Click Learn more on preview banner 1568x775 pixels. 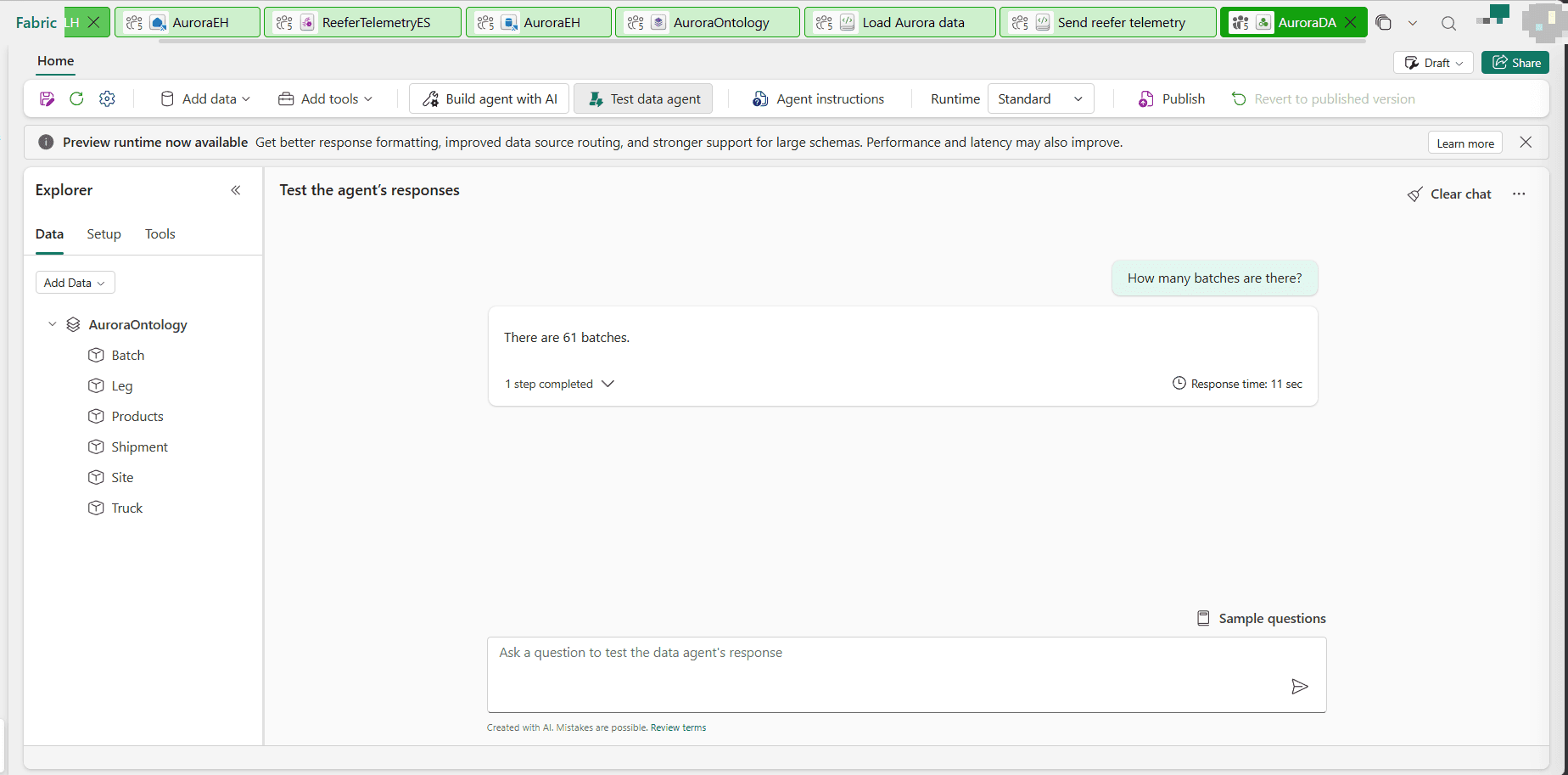tap(1465, 143)
